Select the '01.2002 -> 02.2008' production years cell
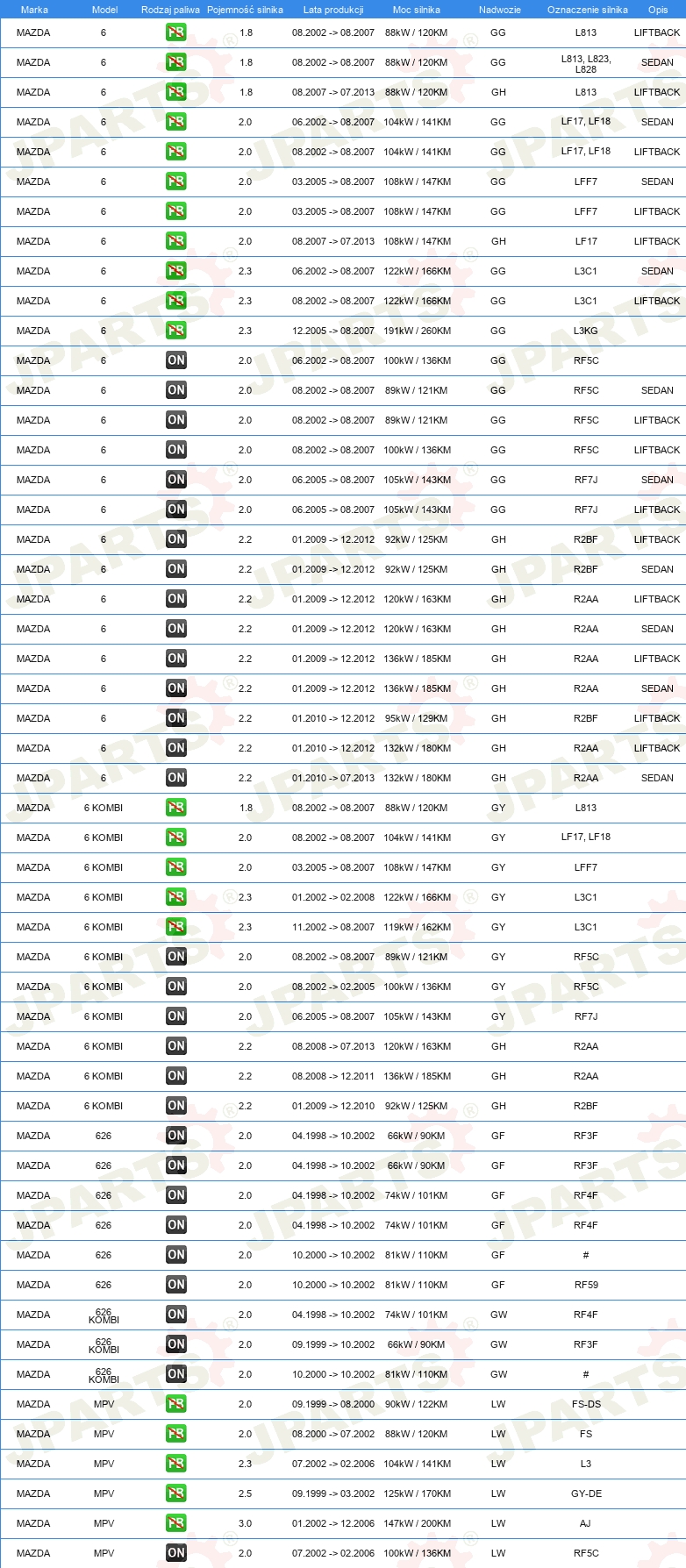686x1568 pixels. 333,897
